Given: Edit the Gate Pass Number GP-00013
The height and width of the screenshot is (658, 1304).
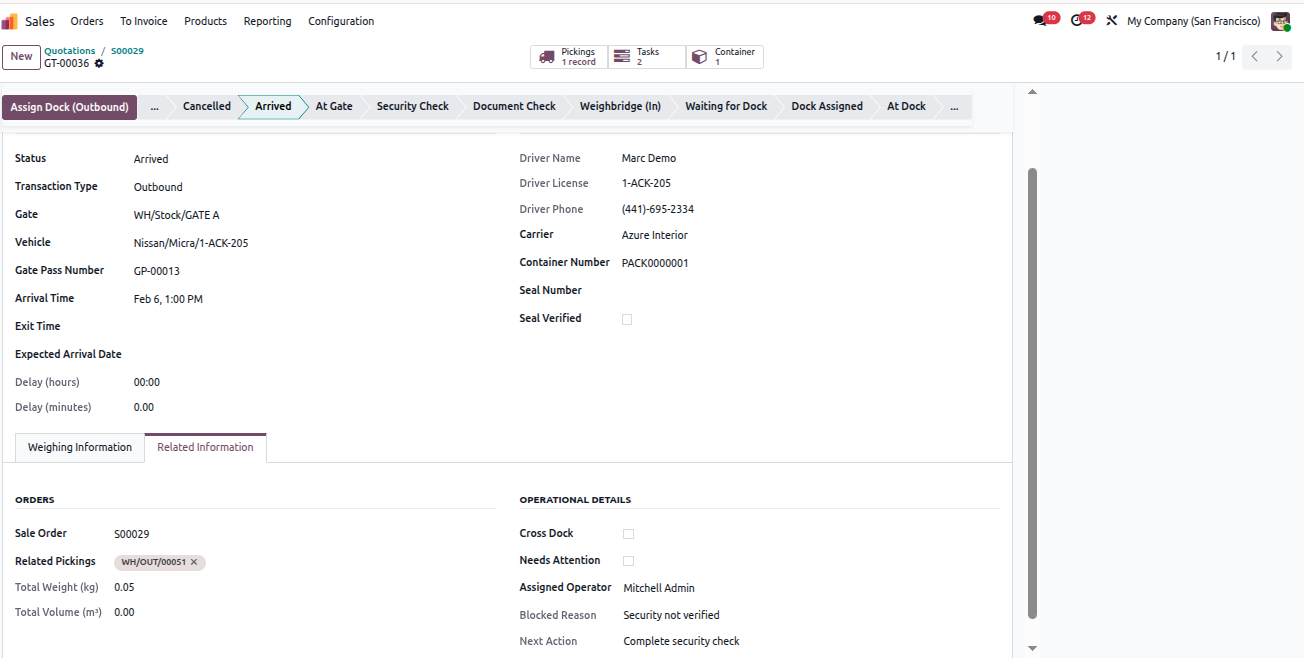Looking at the screenshot, I should click(315, 271).
